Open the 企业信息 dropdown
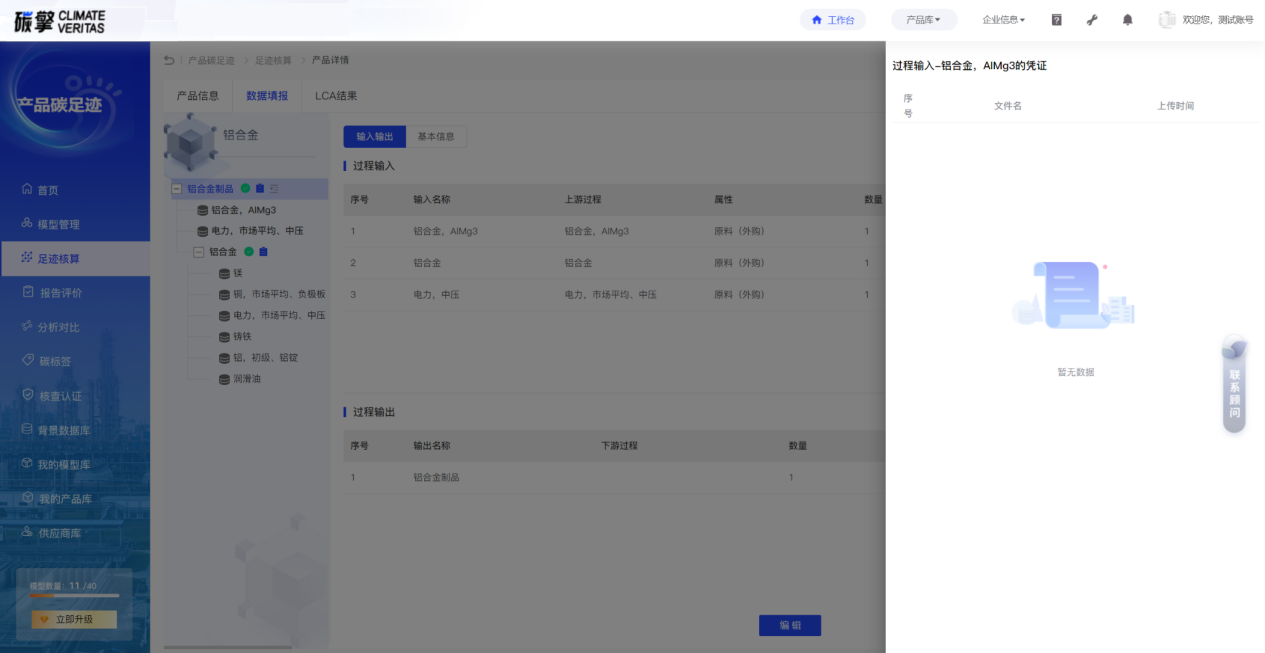1265x653 pixels. (x=1003, y=20)
